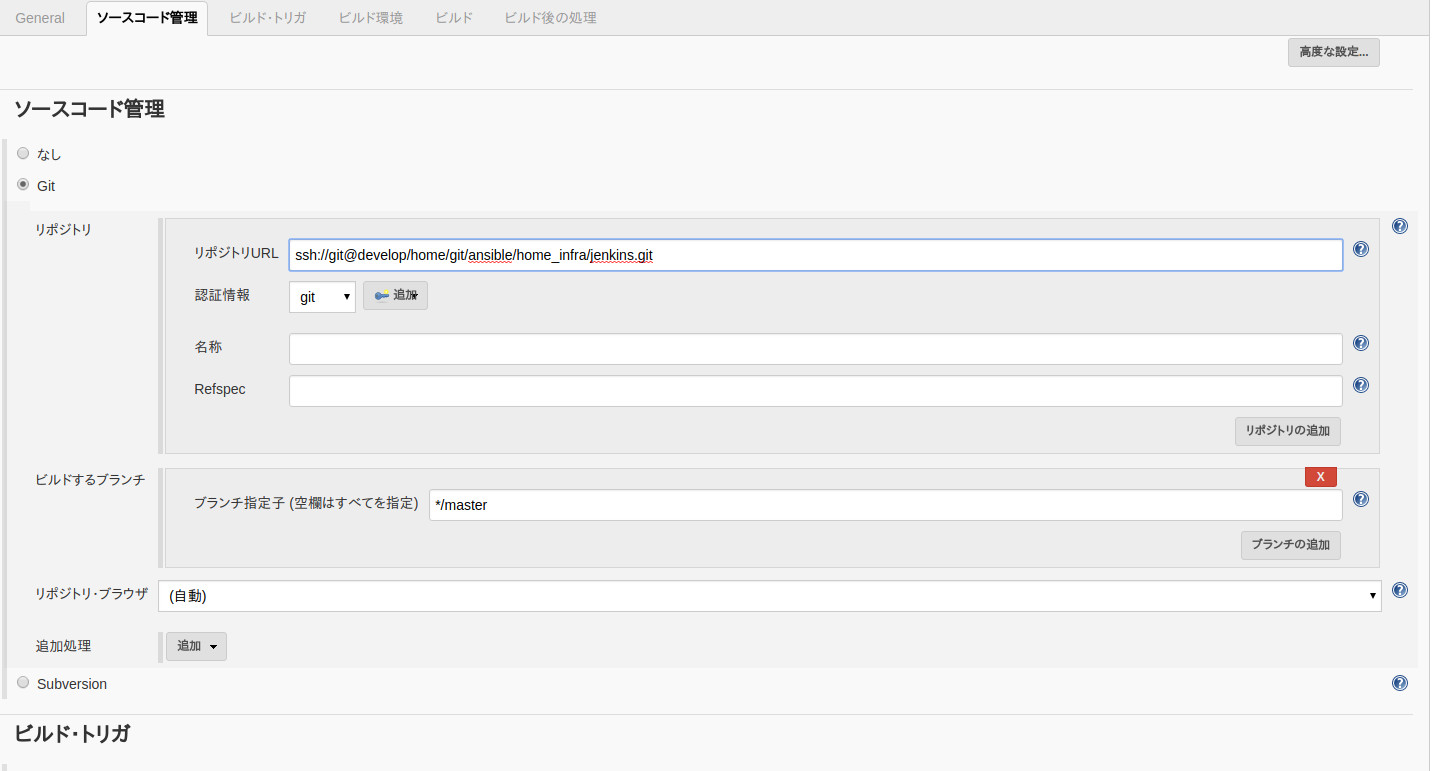Open help icon beside リポジトリURL field
Screen dimensions: 1438x771
coord(1360,249)
